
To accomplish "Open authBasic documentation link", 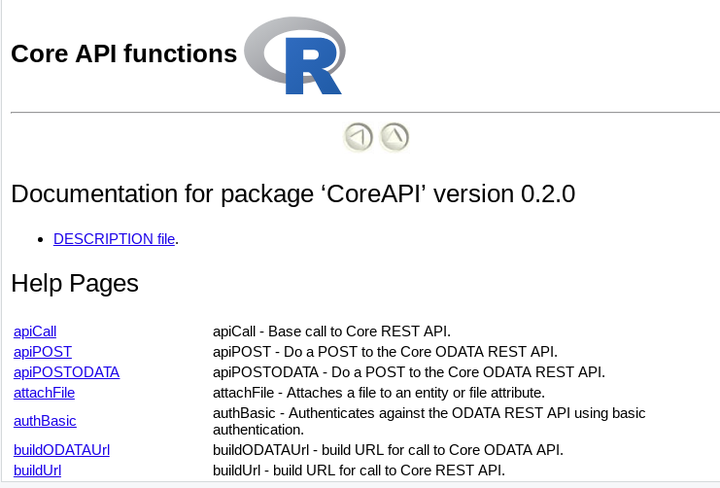I will (x=45, y=421).
